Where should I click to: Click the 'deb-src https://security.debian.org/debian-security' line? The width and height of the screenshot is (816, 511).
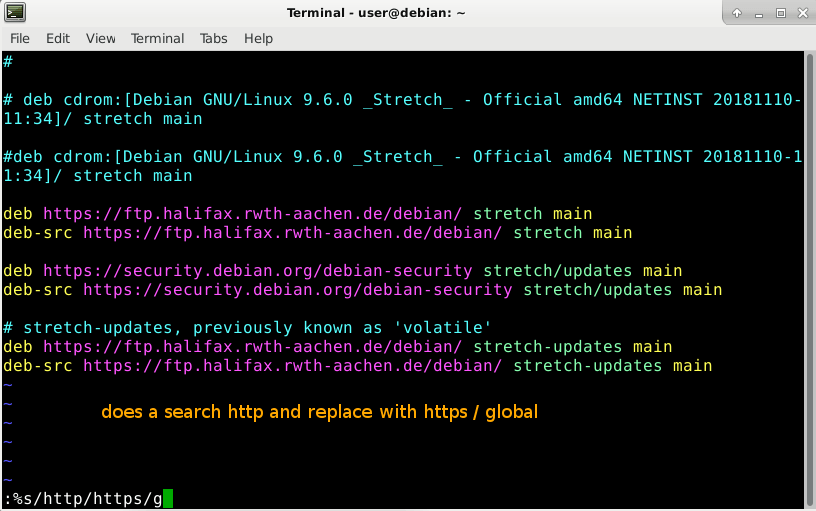(x=363, y=290)
